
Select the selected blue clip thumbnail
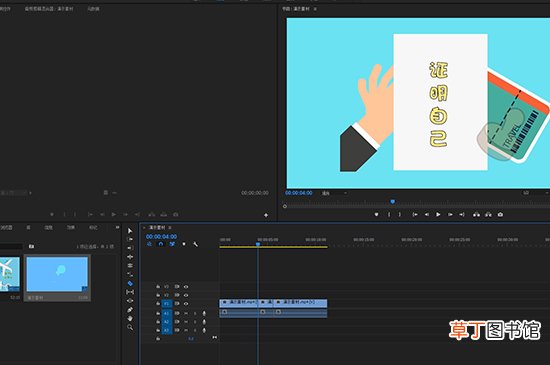(57, 274)
